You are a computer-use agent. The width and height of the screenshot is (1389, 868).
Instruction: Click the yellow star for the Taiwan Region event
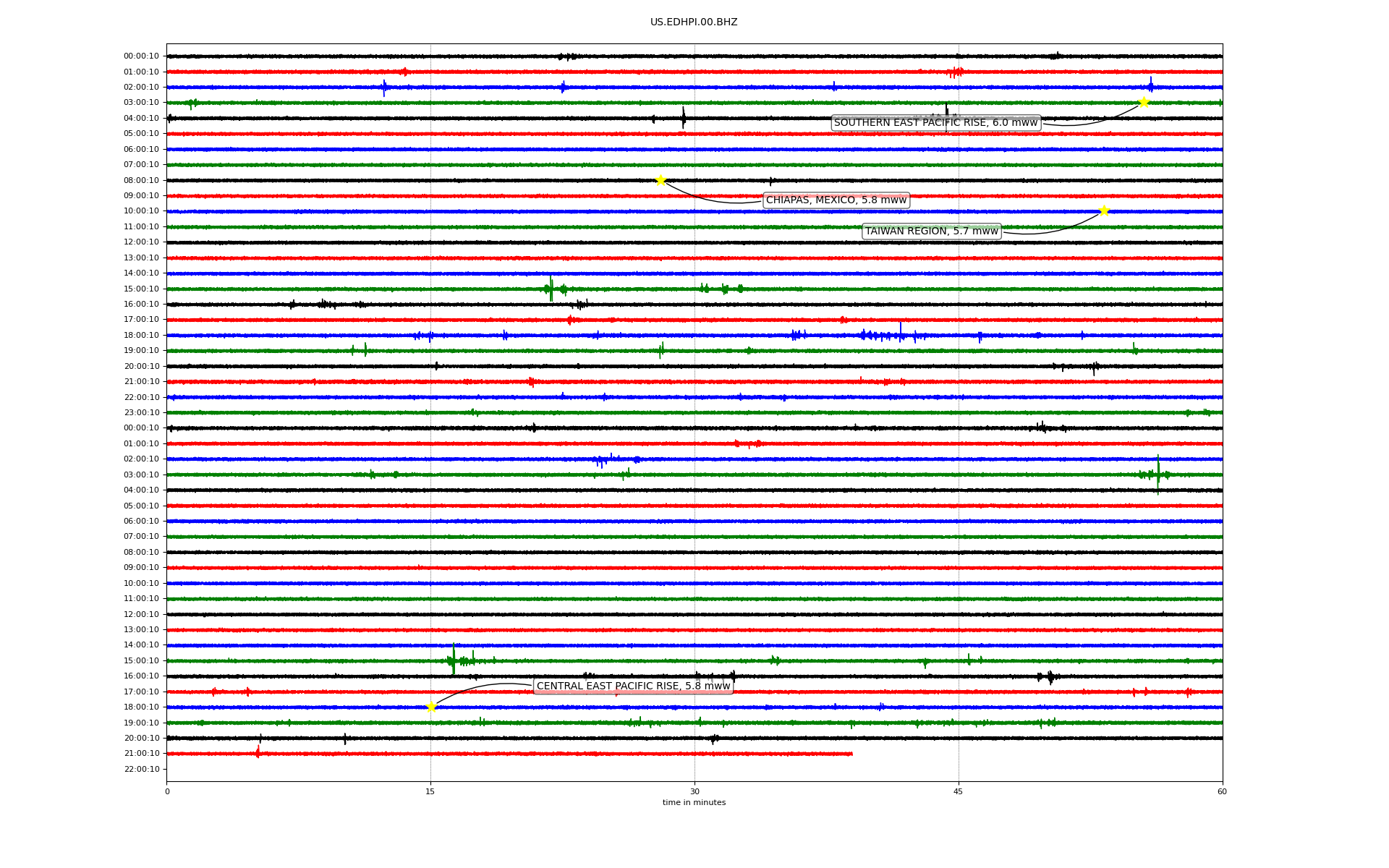click(x=1104, y=210)
